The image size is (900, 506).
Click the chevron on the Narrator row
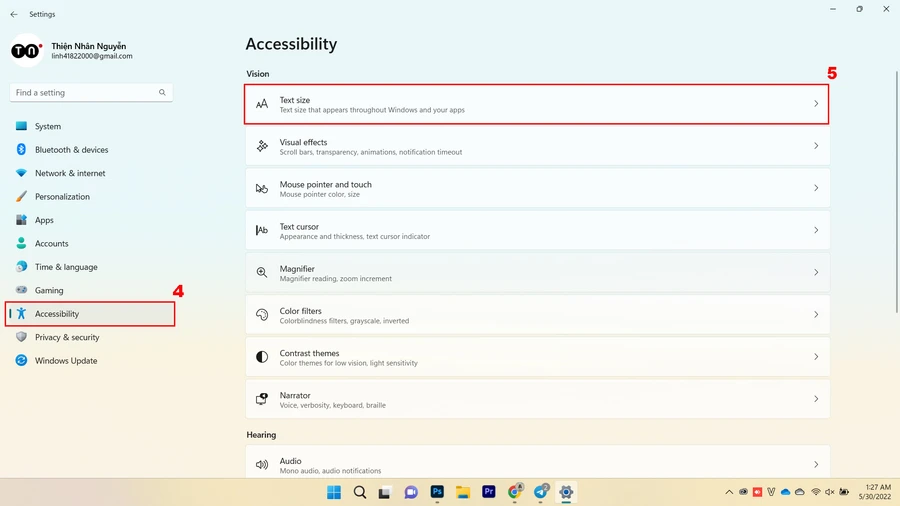[x=816, y=399]
